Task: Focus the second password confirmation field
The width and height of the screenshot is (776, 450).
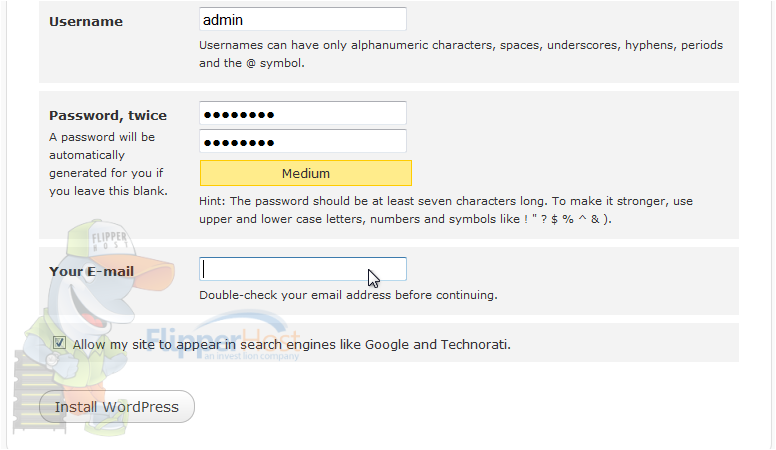Action: [303, 142]
